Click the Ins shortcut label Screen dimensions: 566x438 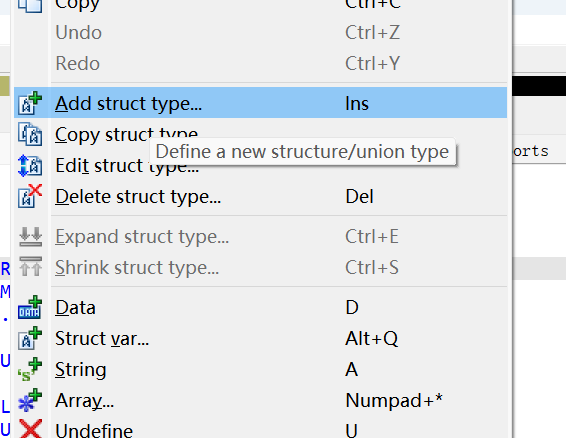357,104
